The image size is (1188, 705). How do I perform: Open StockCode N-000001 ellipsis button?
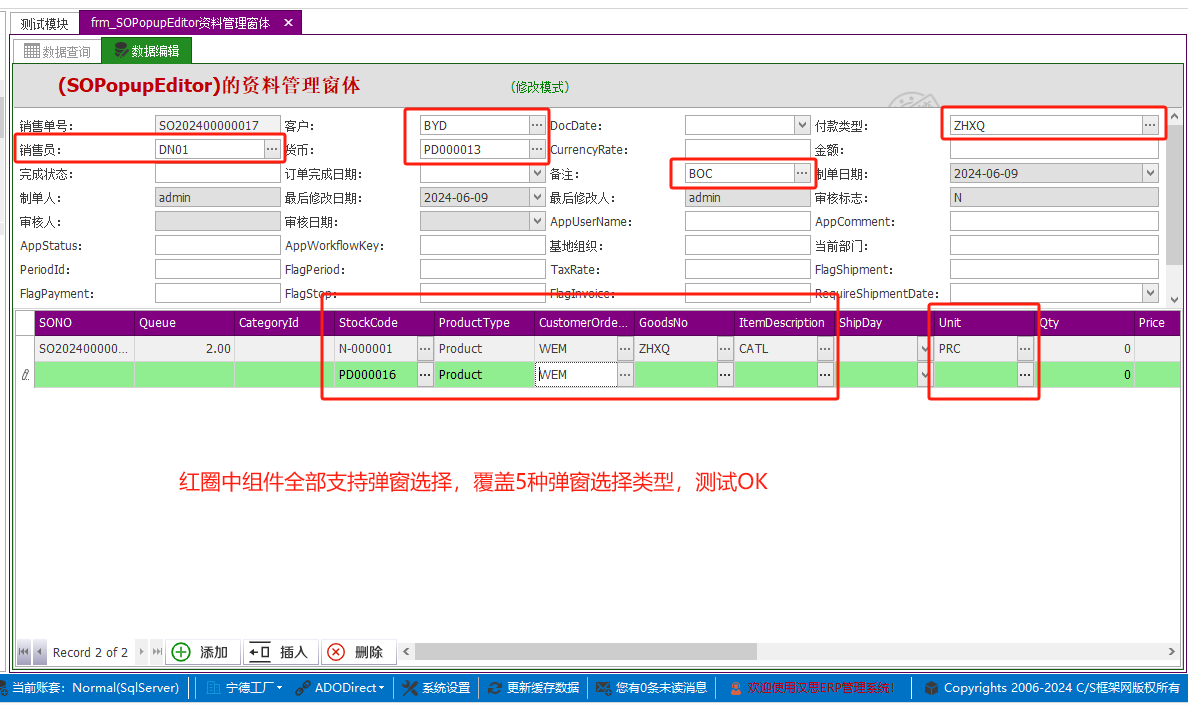425,349
